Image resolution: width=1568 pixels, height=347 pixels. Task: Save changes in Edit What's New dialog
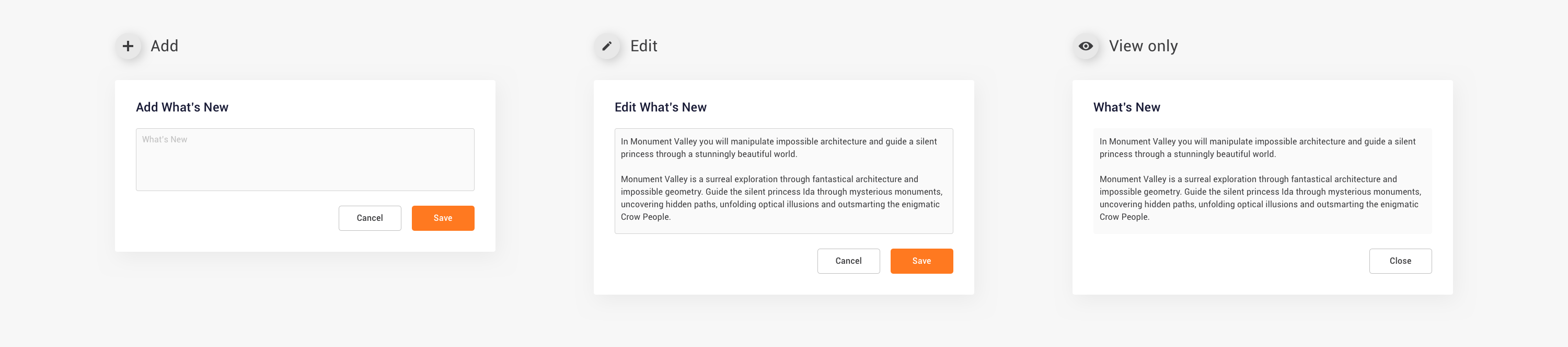tap(921, 261)
